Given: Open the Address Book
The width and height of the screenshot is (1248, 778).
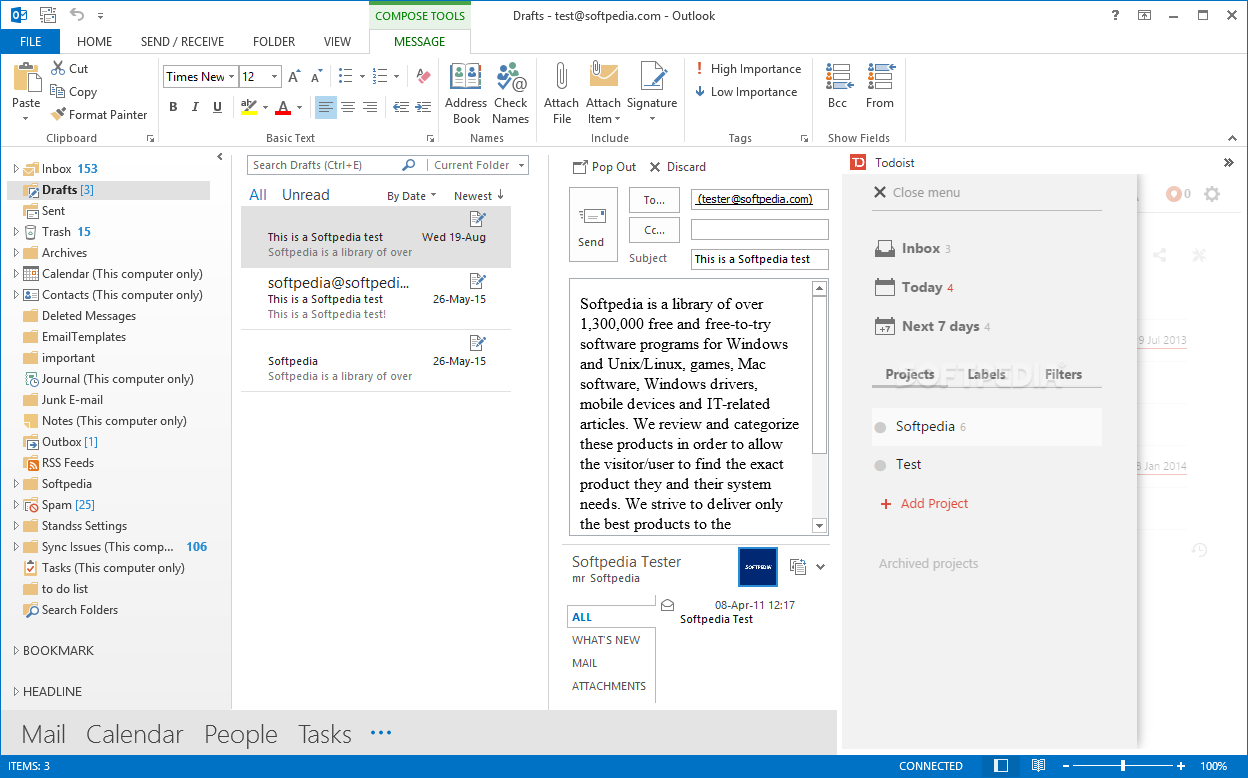Looking at the screenshot, I should (466, 93).
